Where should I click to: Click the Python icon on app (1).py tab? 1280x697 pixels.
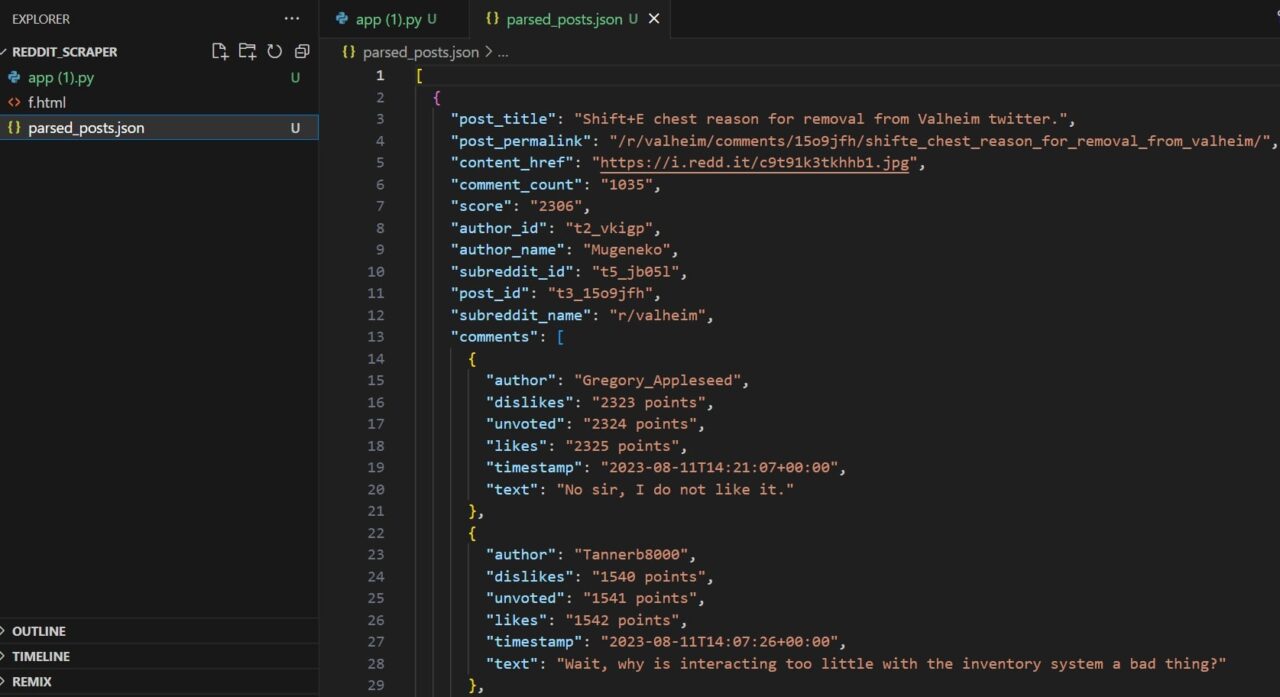pyautogui.click(x=343, y=18)
